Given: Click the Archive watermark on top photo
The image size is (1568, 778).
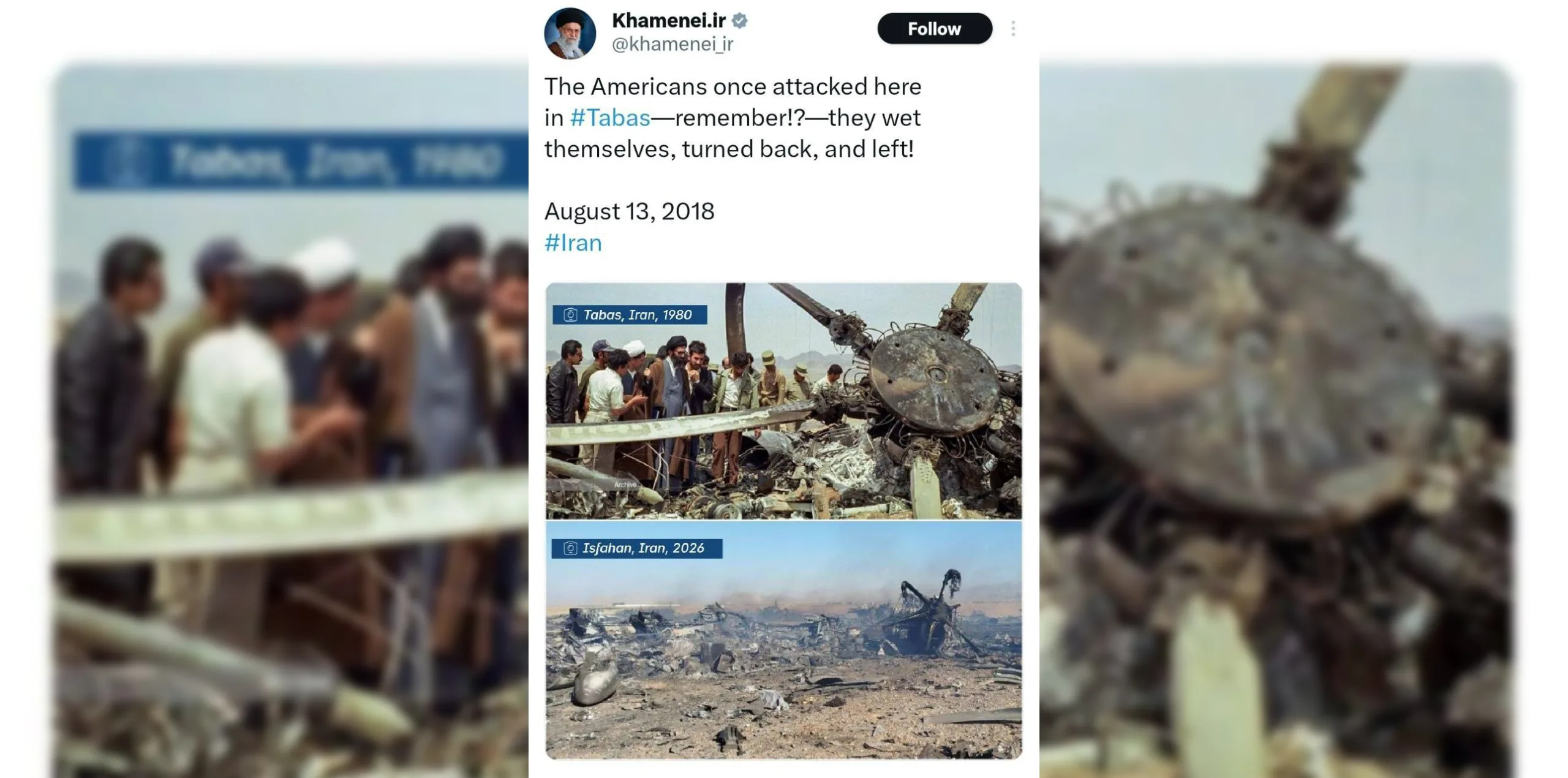Looking at the screenshot, I should pyautogui.click(x=625, y=485).
